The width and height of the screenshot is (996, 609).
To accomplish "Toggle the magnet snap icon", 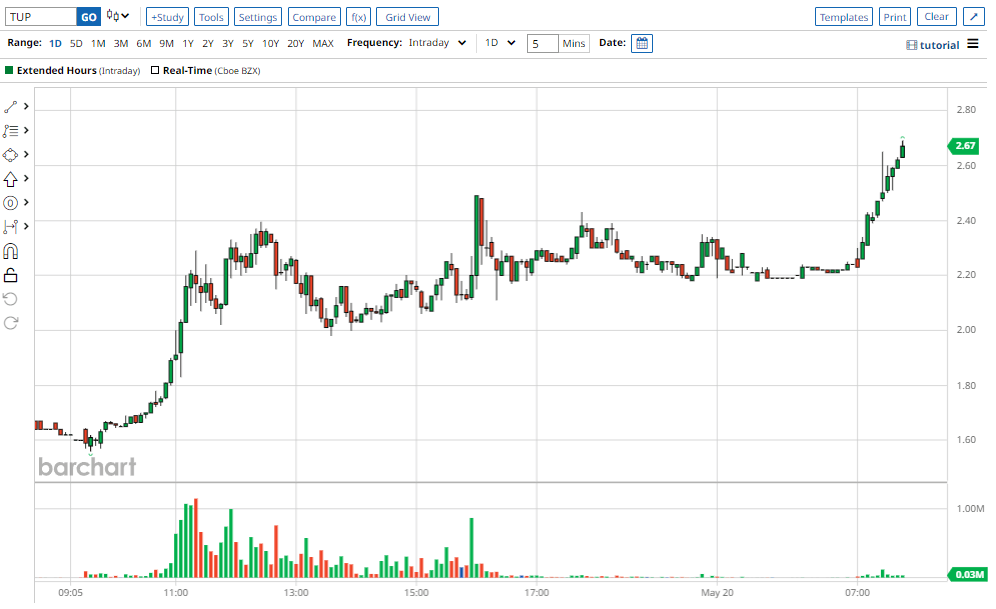I will 10,251.
